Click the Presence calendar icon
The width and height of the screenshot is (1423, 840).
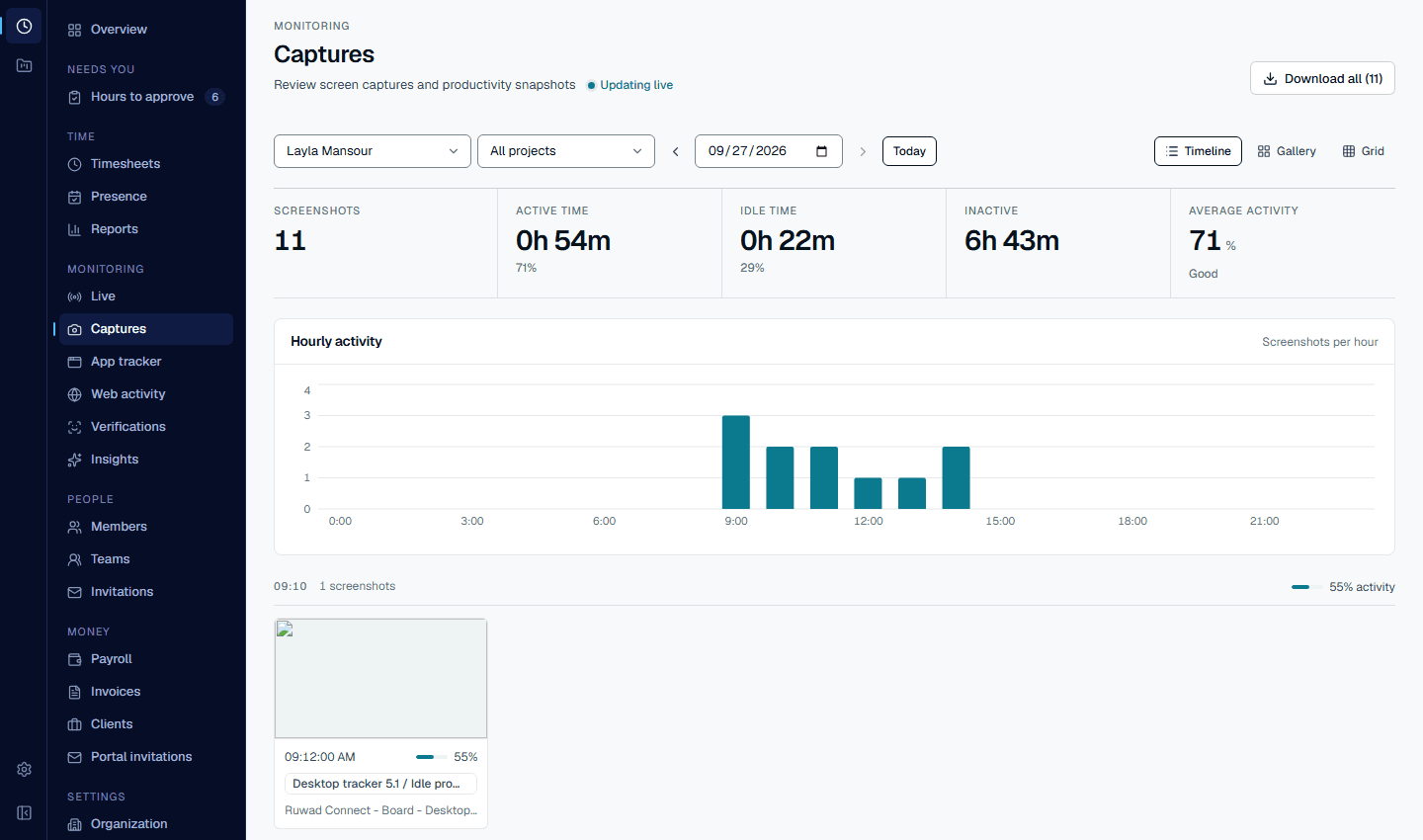pyautogui.click(x=74, y=197)
